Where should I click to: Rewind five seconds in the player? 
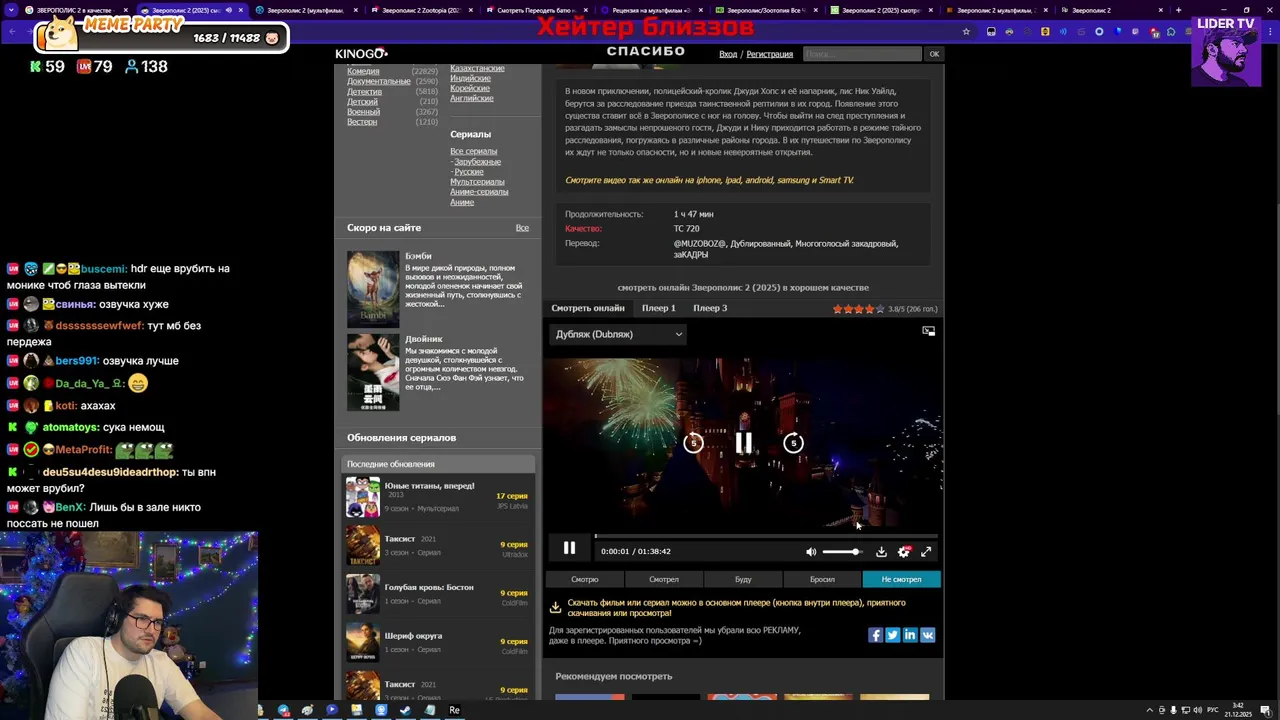tap(693, 443)
